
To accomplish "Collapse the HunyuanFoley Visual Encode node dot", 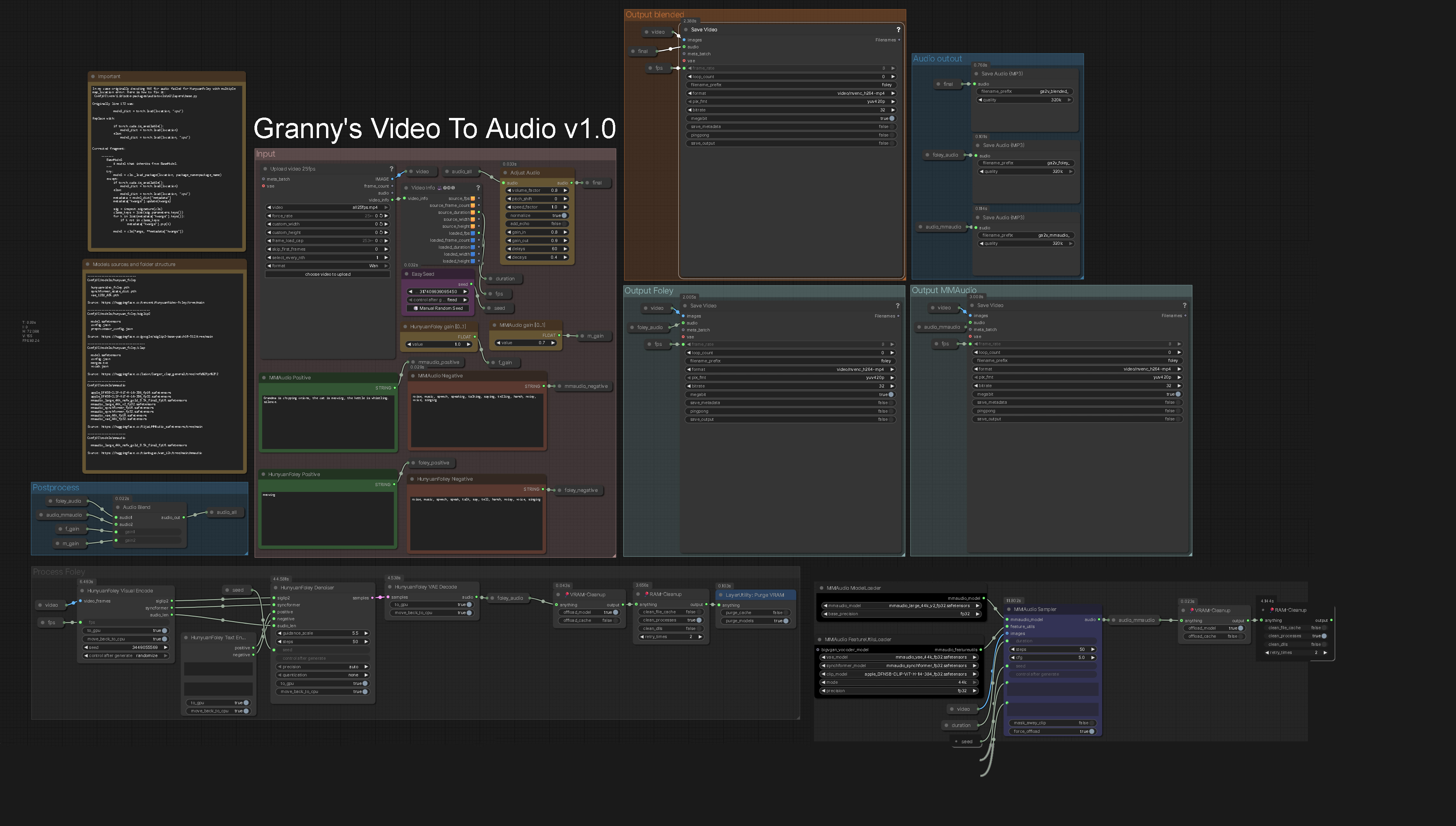I will [82, 590].
